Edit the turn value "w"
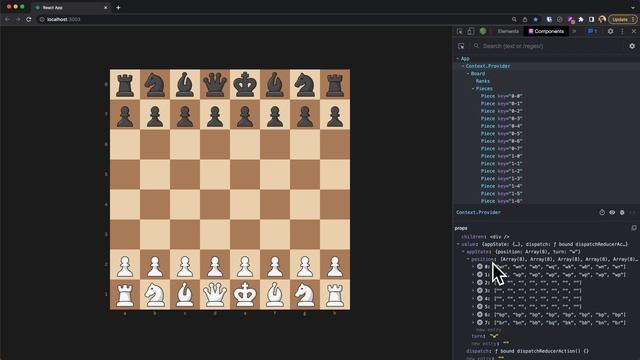Viewport: 640px width, 360px height. (x=494, y=336)
